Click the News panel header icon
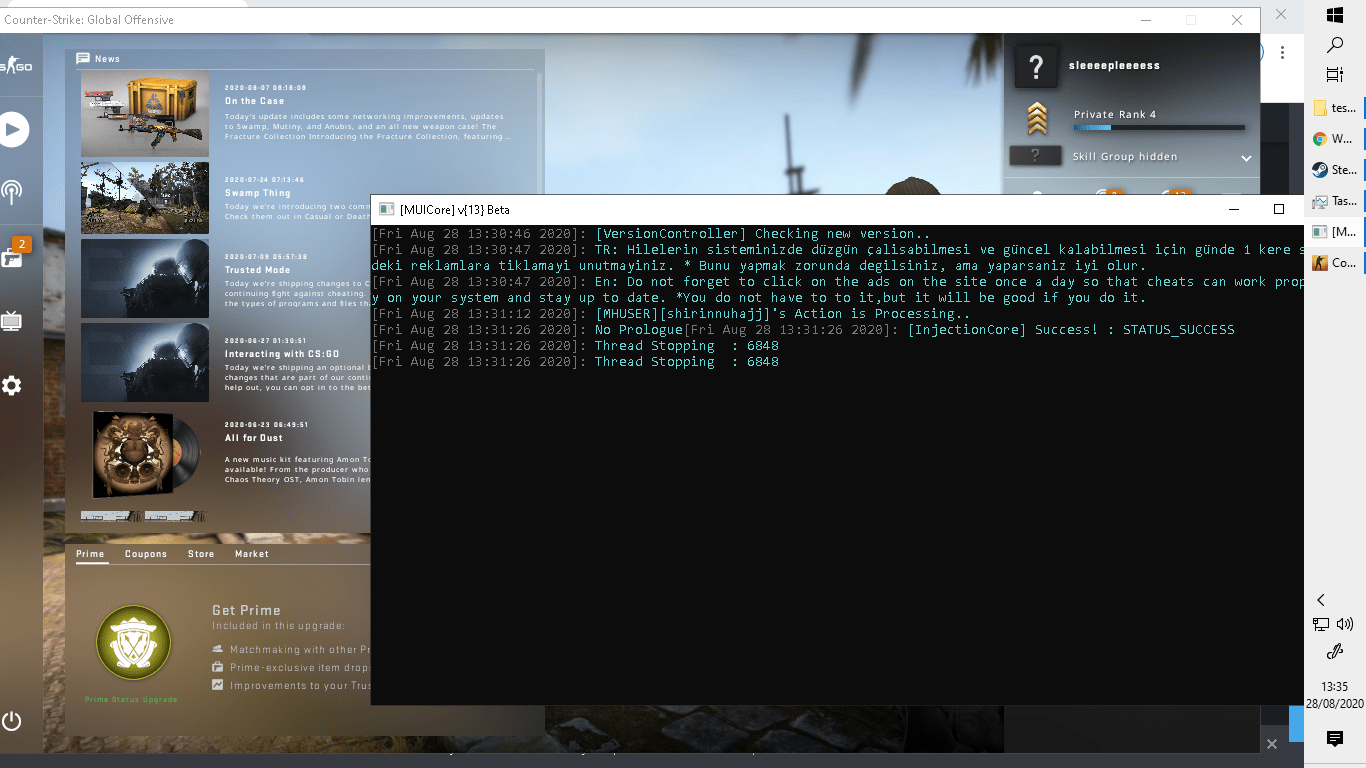Viewport: 1366px width, 768px height. [x=83, y=58]
